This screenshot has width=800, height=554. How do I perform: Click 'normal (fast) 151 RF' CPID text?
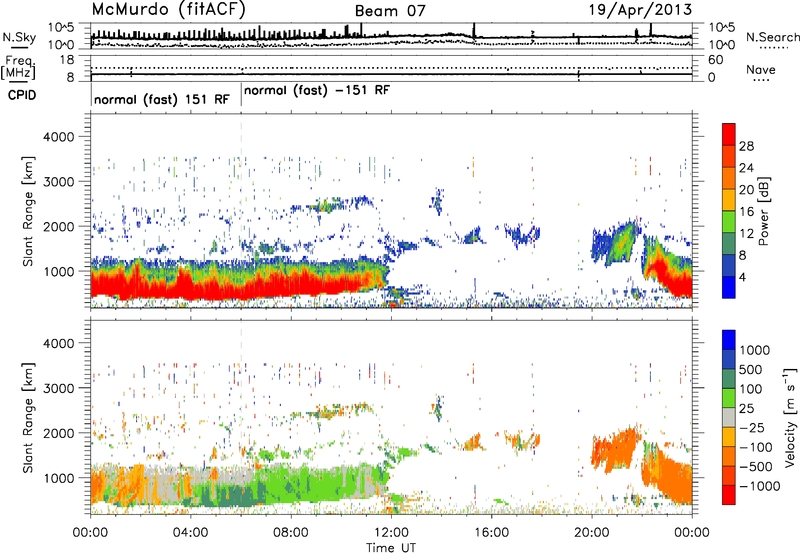click(x=162, y=99)
